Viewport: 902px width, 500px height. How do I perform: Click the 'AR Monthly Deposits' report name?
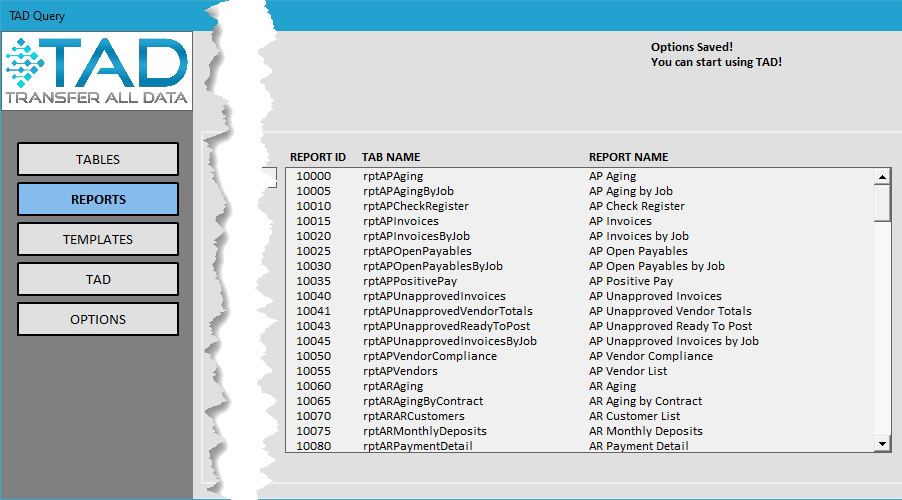pyautogui.click(x=645, y=430)
